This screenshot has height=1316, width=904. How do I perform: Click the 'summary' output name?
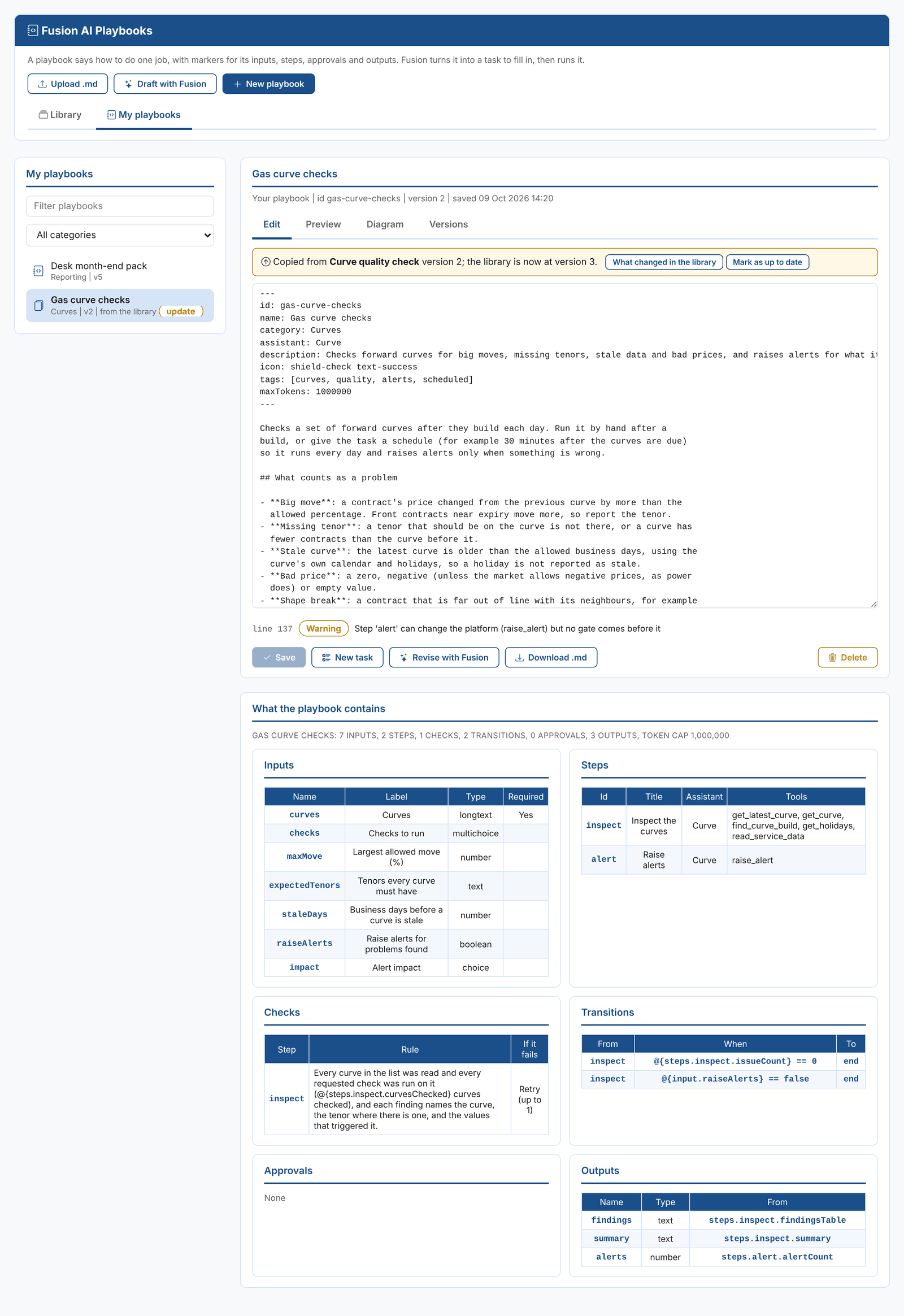point(611,1239)
